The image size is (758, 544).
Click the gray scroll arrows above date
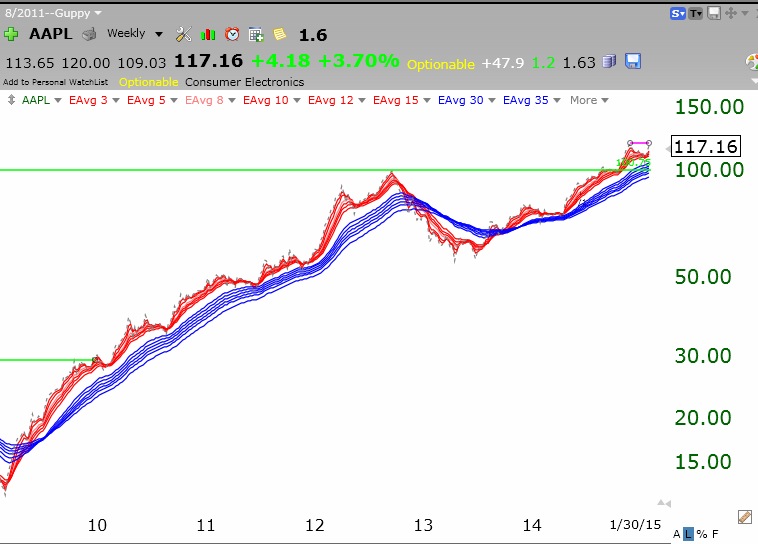coord(664,503)
